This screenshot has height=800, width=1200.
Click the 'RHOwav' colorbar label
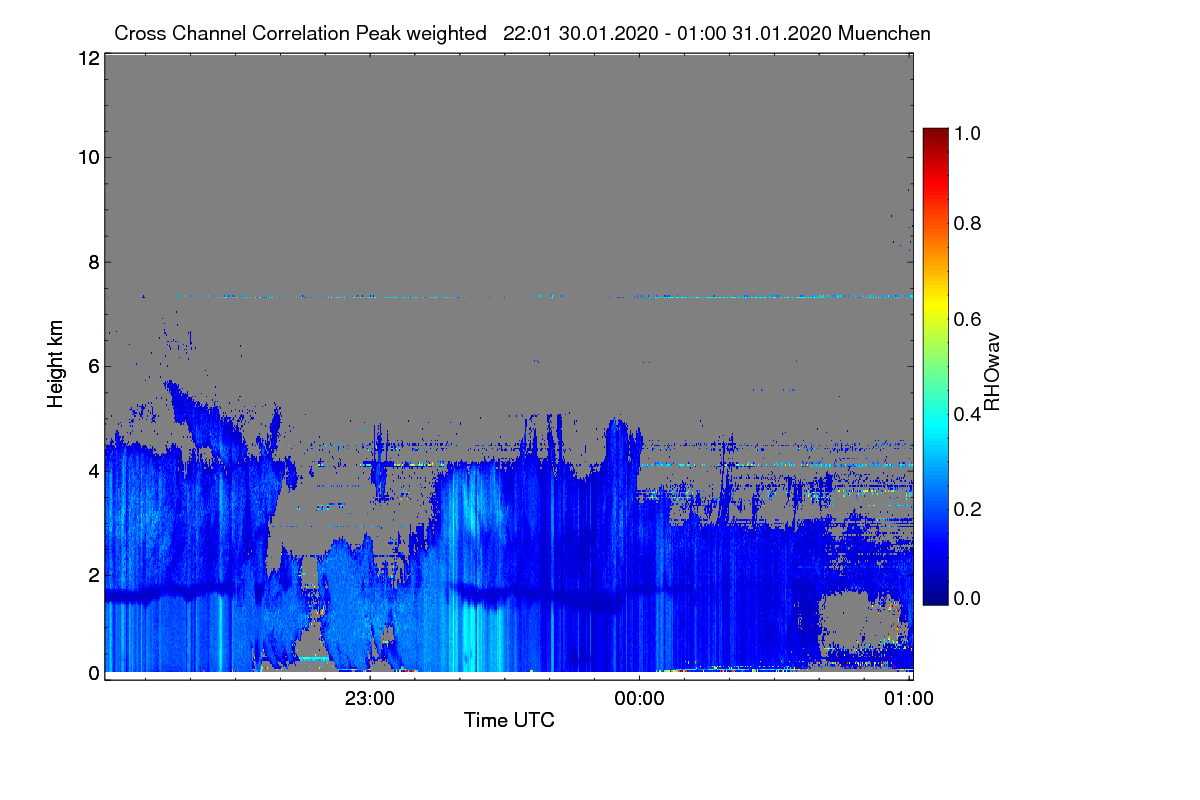992,372
